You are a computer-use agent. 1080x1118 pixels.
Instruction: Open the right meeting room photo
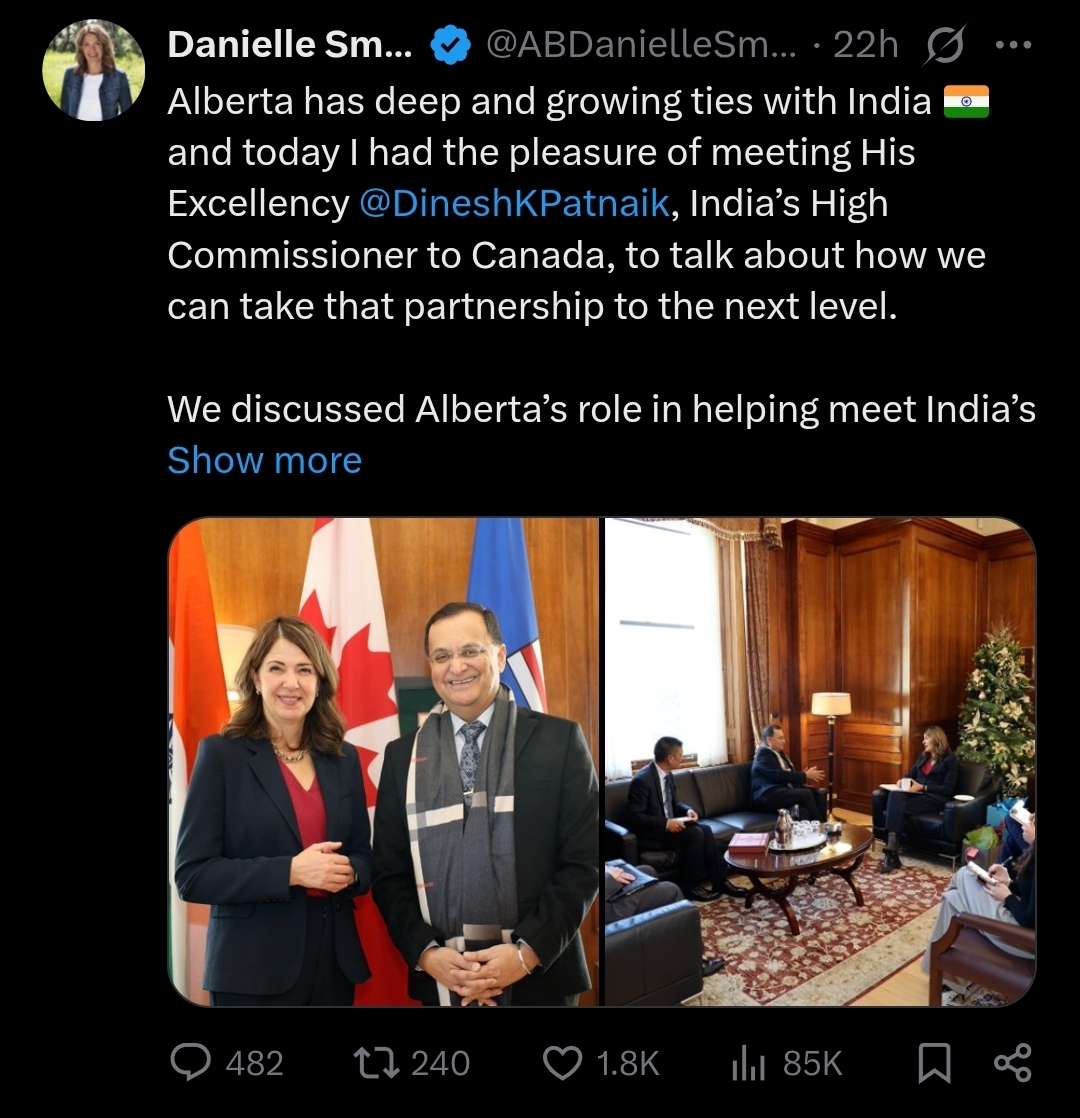point(820,761)
